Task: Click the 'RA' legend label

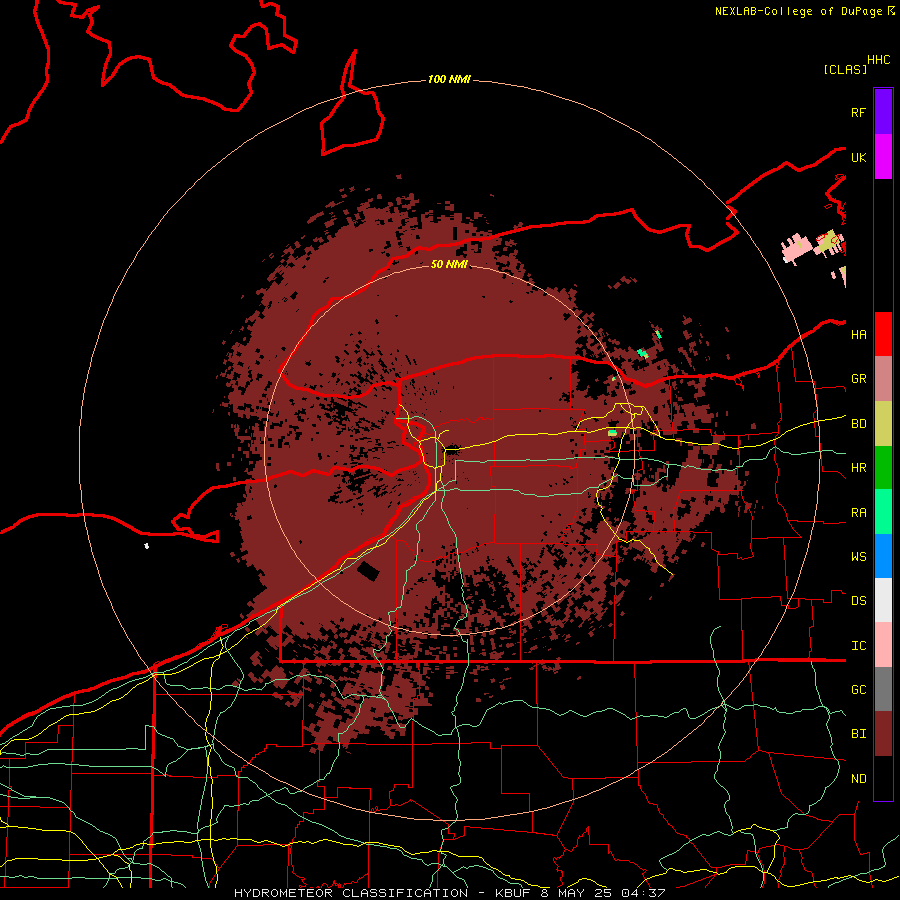Action: pos(858,512)
